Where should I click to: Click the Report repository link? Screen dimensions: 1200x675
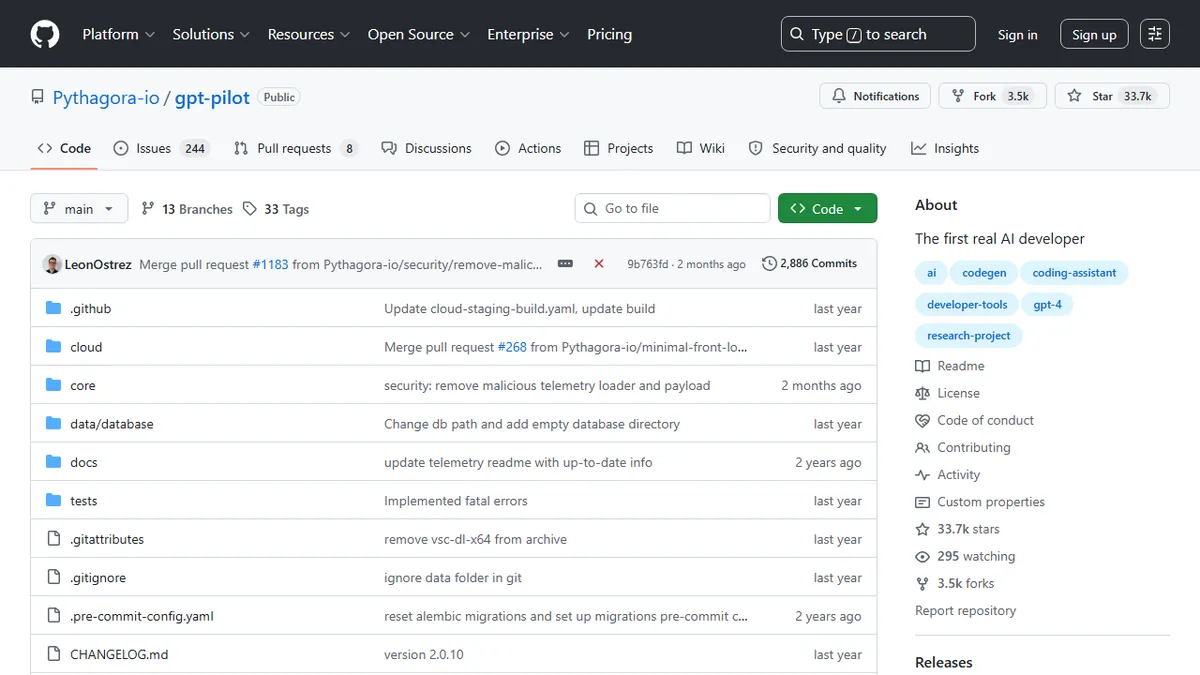[965, 610]
